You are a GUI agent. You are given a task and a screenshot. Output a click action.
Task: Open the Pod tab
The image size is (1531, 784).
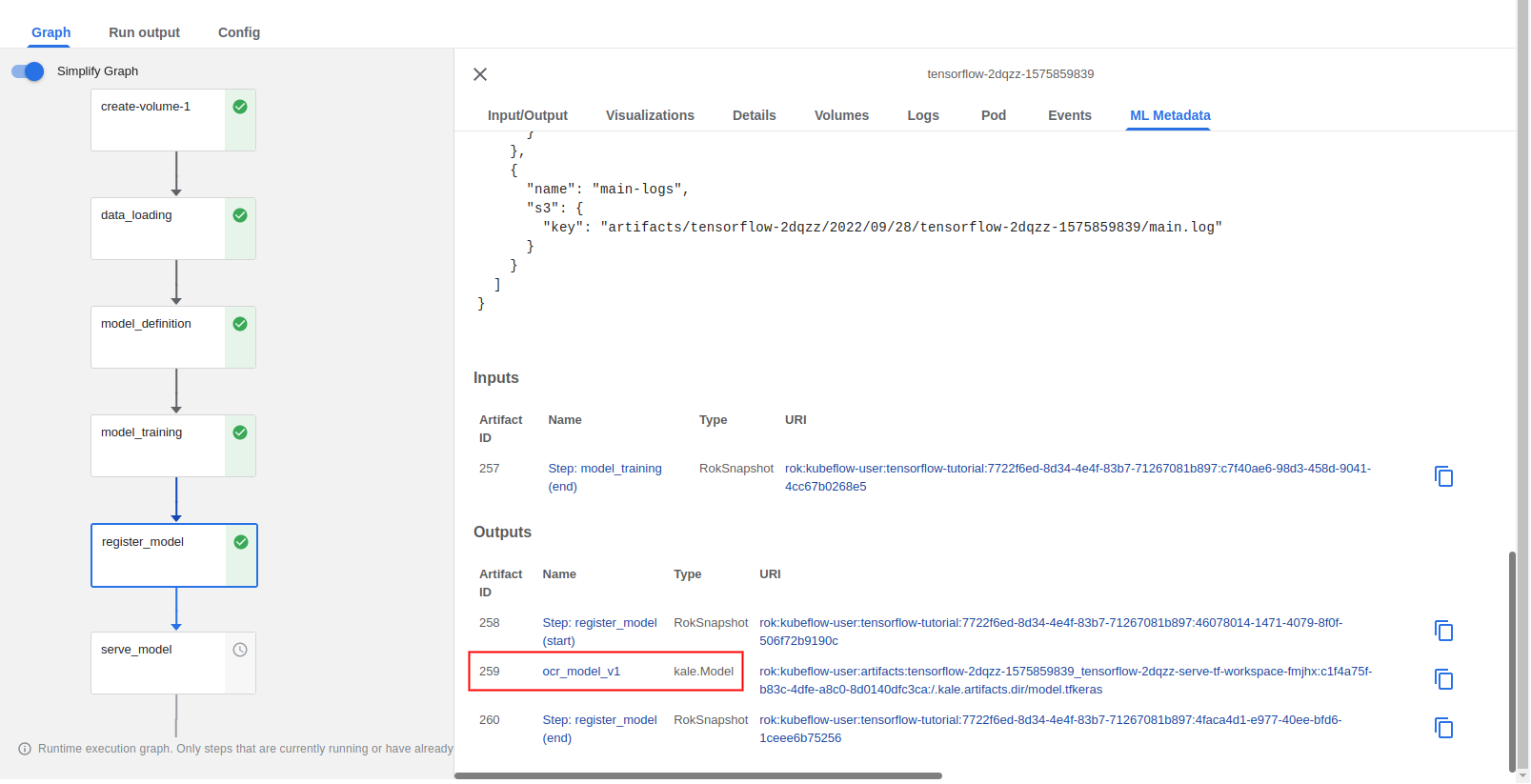coord(994,115)
